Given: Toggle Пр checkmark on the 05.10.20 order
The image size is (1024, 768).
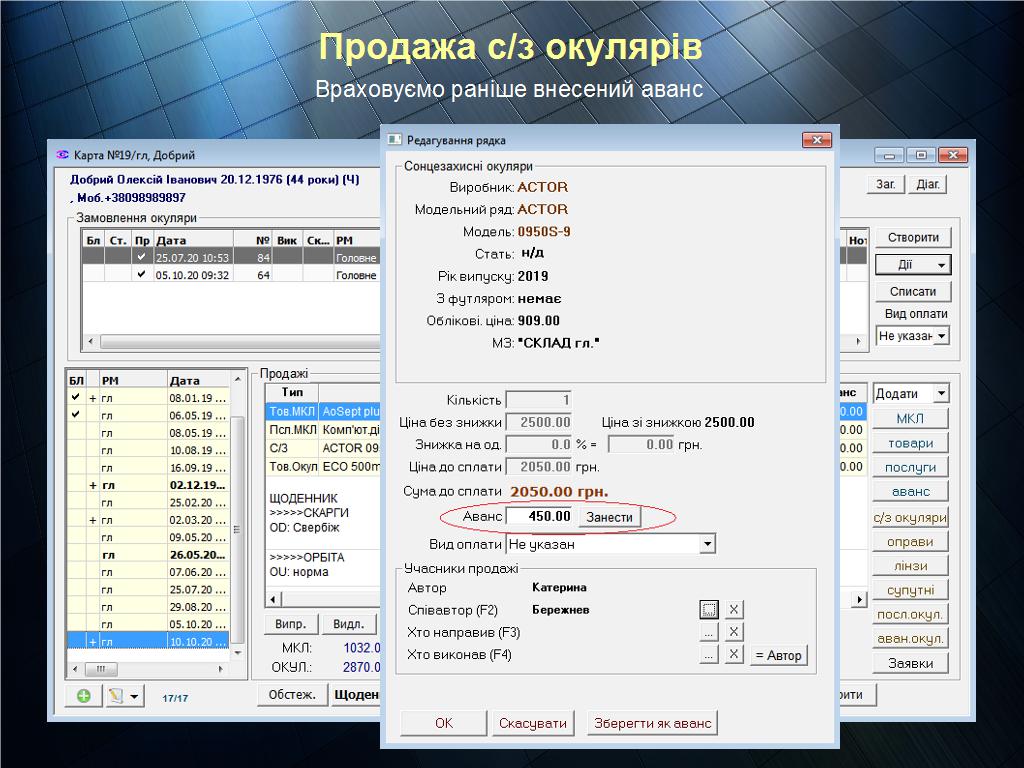Looking at the screenshot, I should tap(142, 275).
